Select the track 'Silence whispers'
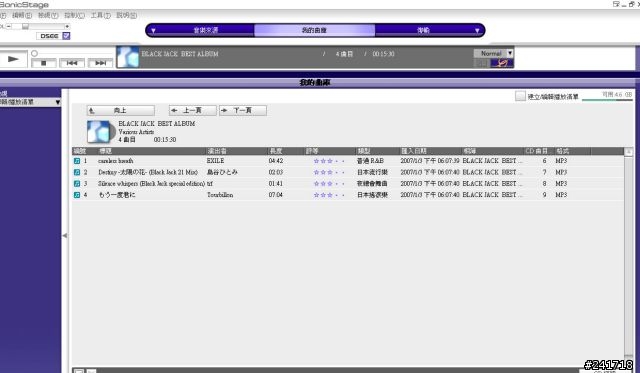Viewport: 640px width, 373px height. (151, 184)
